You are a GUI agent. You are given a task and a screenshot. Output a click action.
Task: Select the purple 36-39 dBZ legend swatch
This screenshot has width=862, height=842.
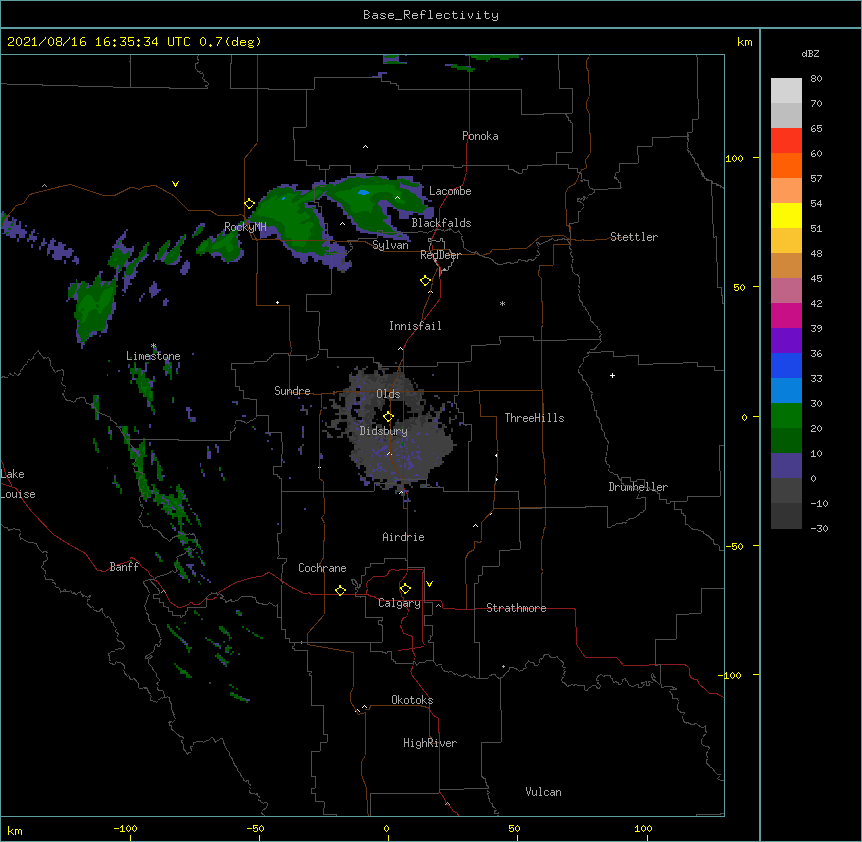point(786,340)
